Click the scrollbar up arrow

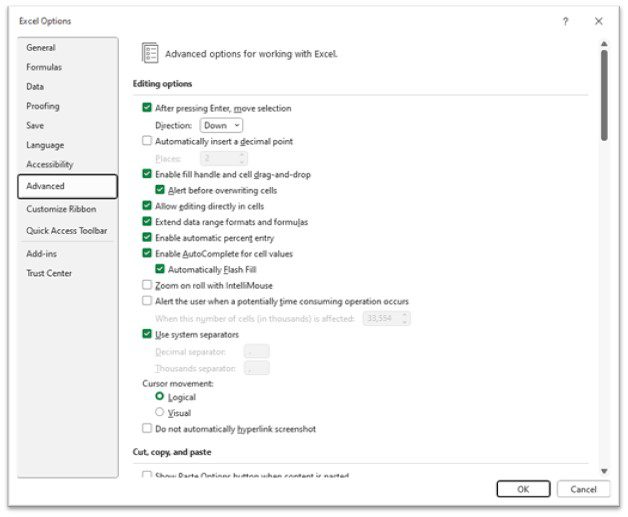tap(604, 44)
